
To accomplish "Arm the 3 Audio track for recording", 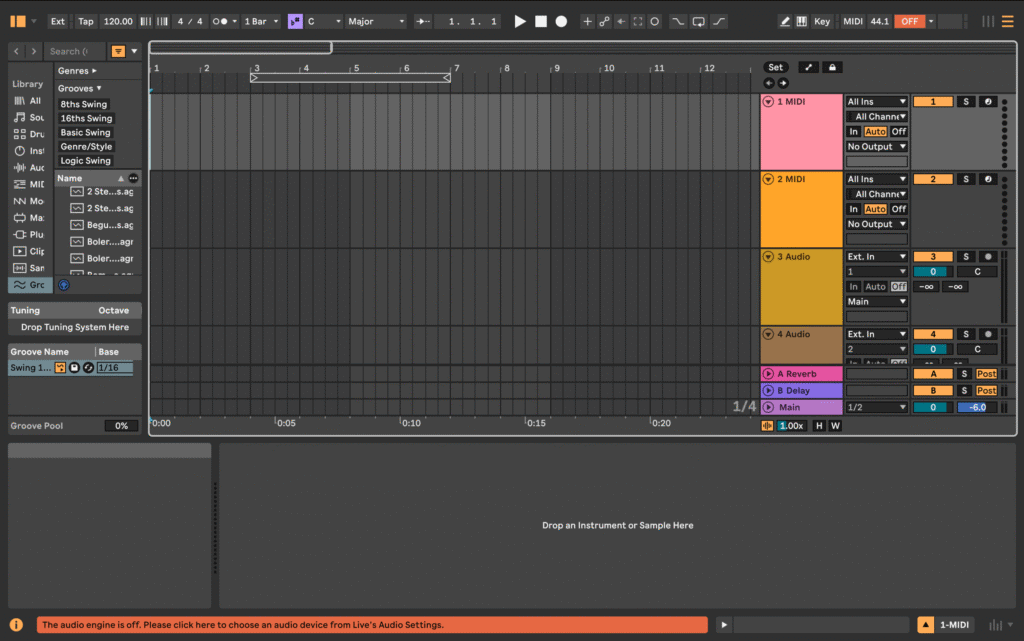I will [987, 257].
